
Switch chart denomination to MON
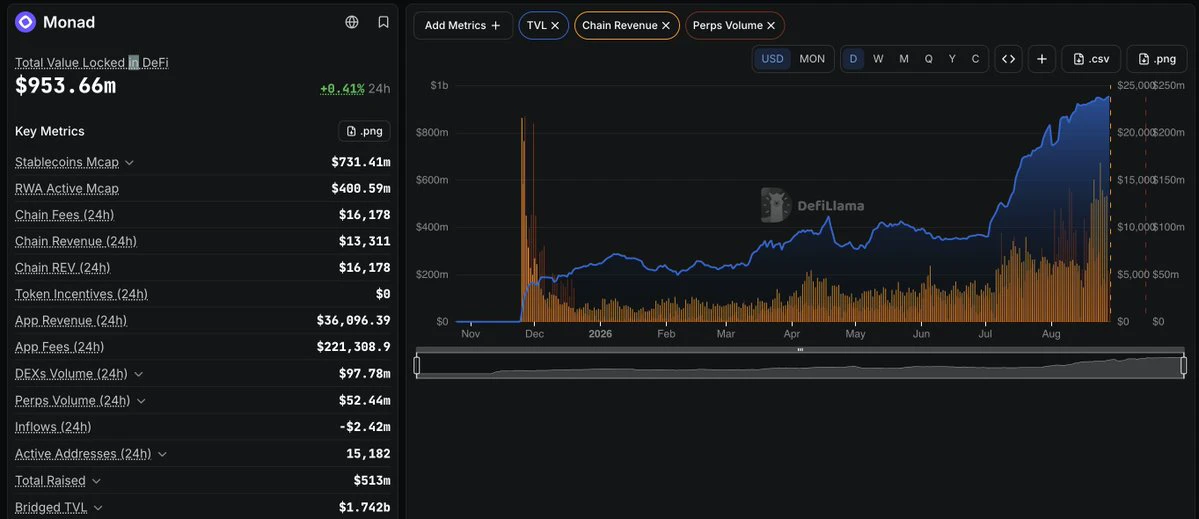tap(812, 59)
